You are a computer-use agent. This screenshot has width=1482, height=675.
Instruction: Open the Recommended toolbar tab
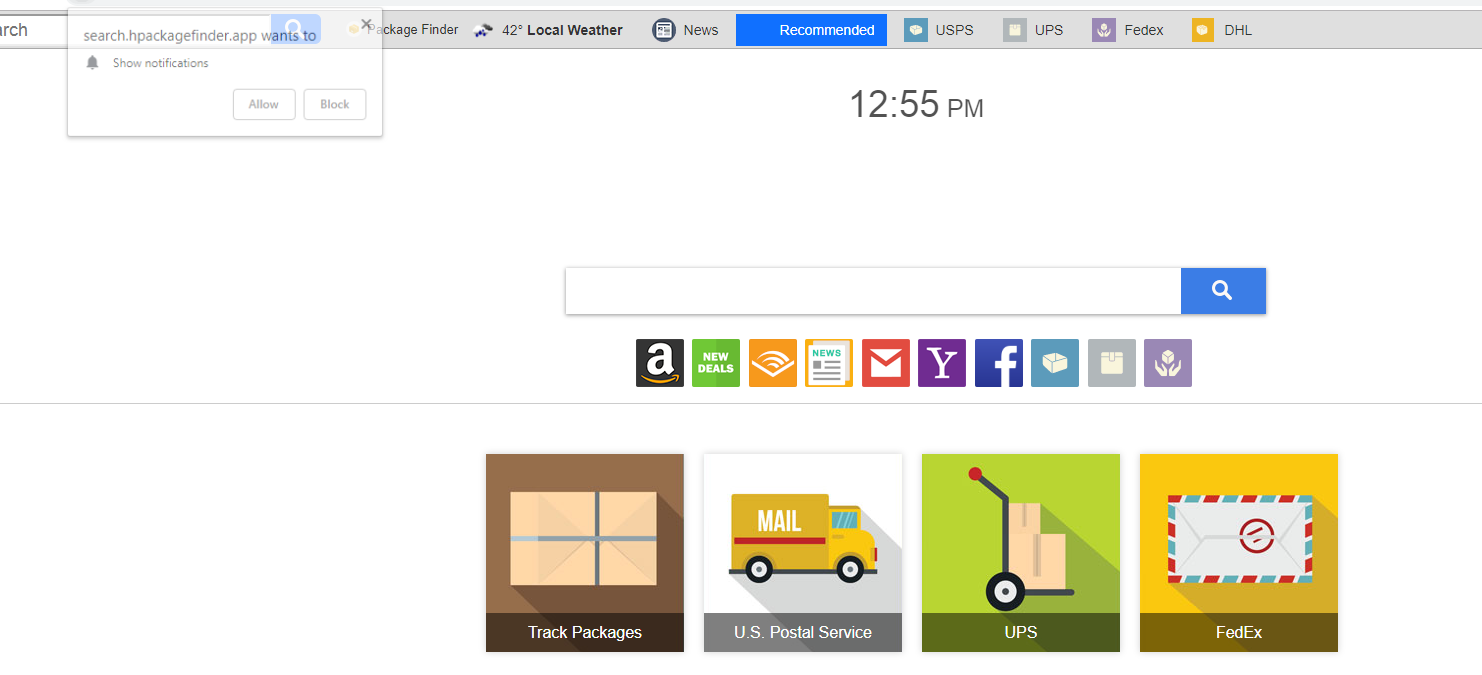[x=811, y=30]
